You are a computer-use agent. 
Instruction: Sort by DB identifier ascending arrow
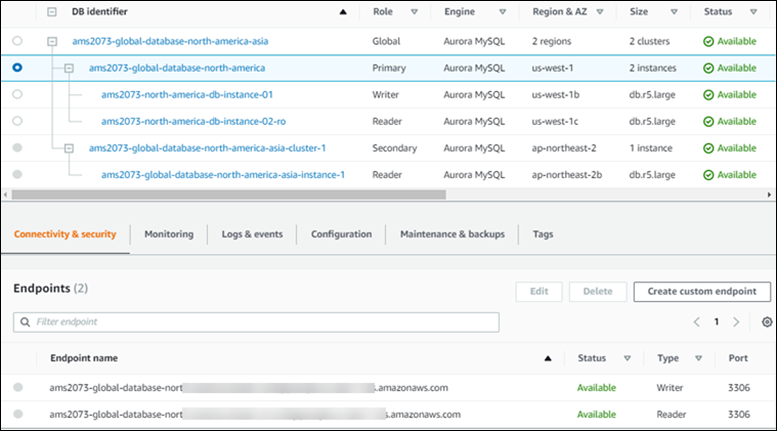coord(343,12)
